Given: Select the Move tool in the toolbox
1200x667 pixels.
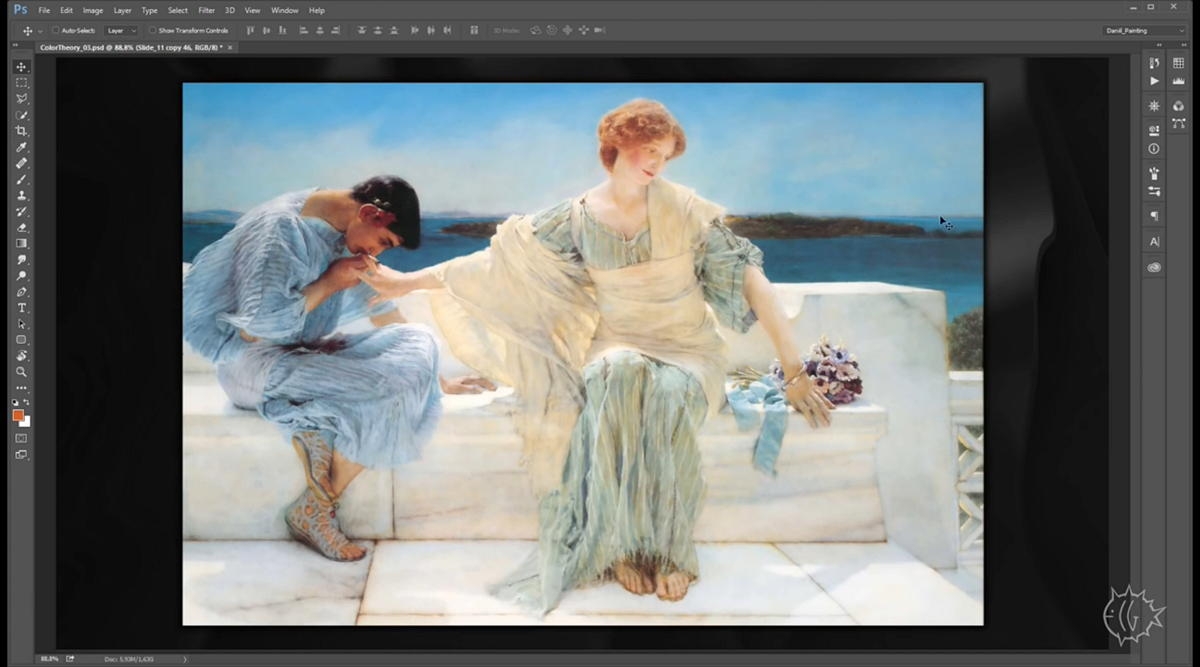Looking at the screenshot, I should pyautogui.click(x=21, y=67).
